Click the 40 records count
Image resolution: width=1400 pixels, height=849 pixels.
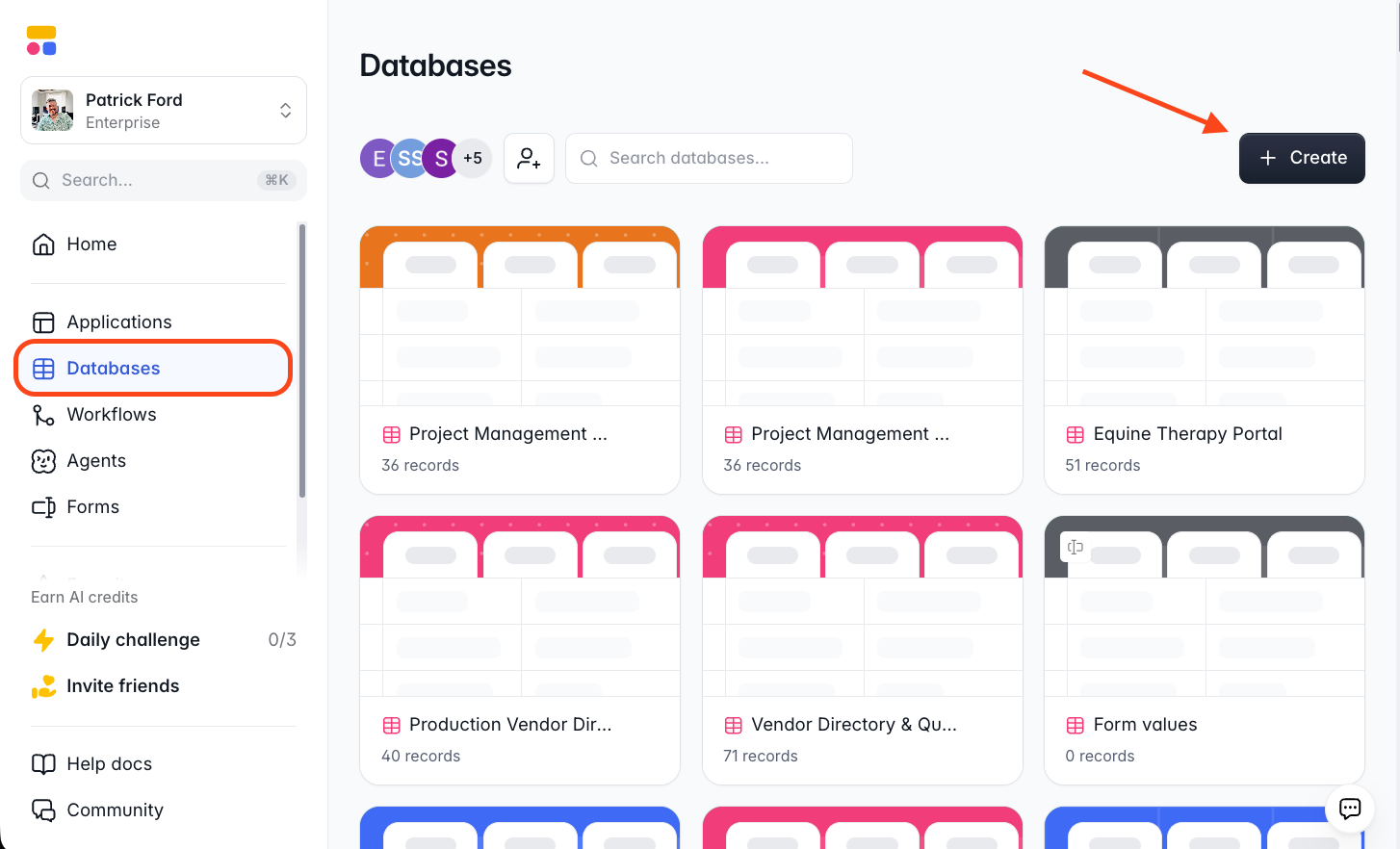421,757
